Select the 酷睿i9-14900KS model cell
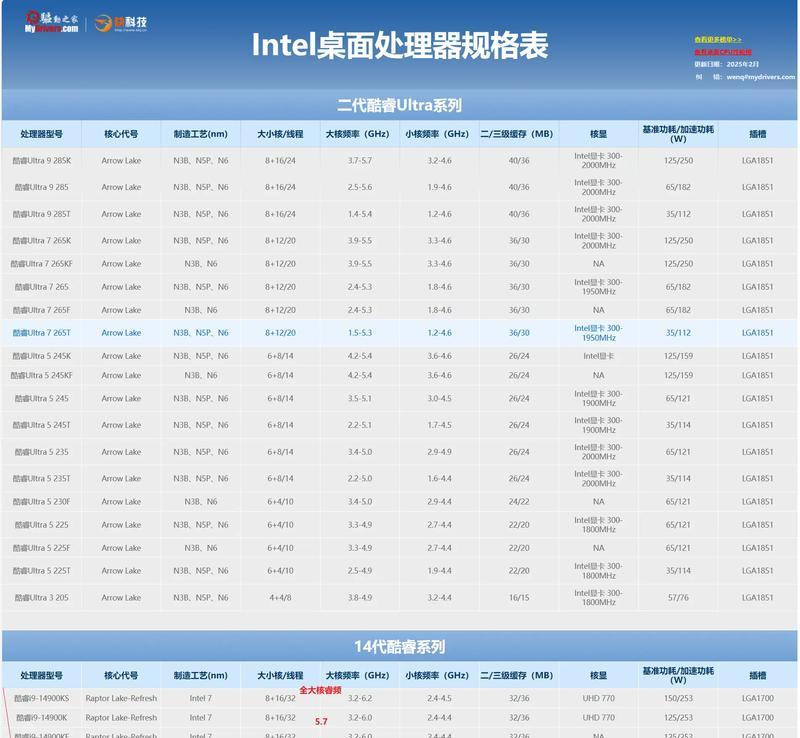The width and height of the screenshot is (800, 738). (x=41, y=698)
